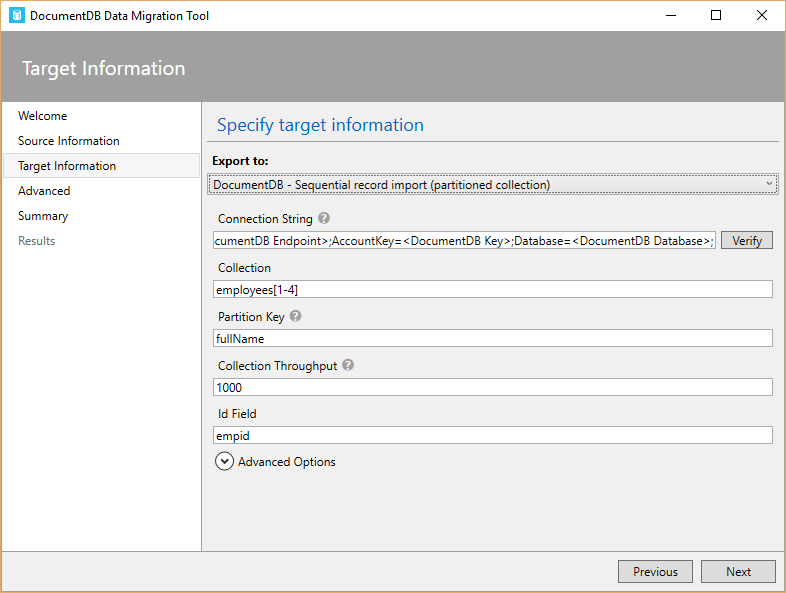Image resolution: width=786 pixels, height=593 pixels.
Task: Click the Partition Key field containing fullName
Action: (x=493, y=339)
